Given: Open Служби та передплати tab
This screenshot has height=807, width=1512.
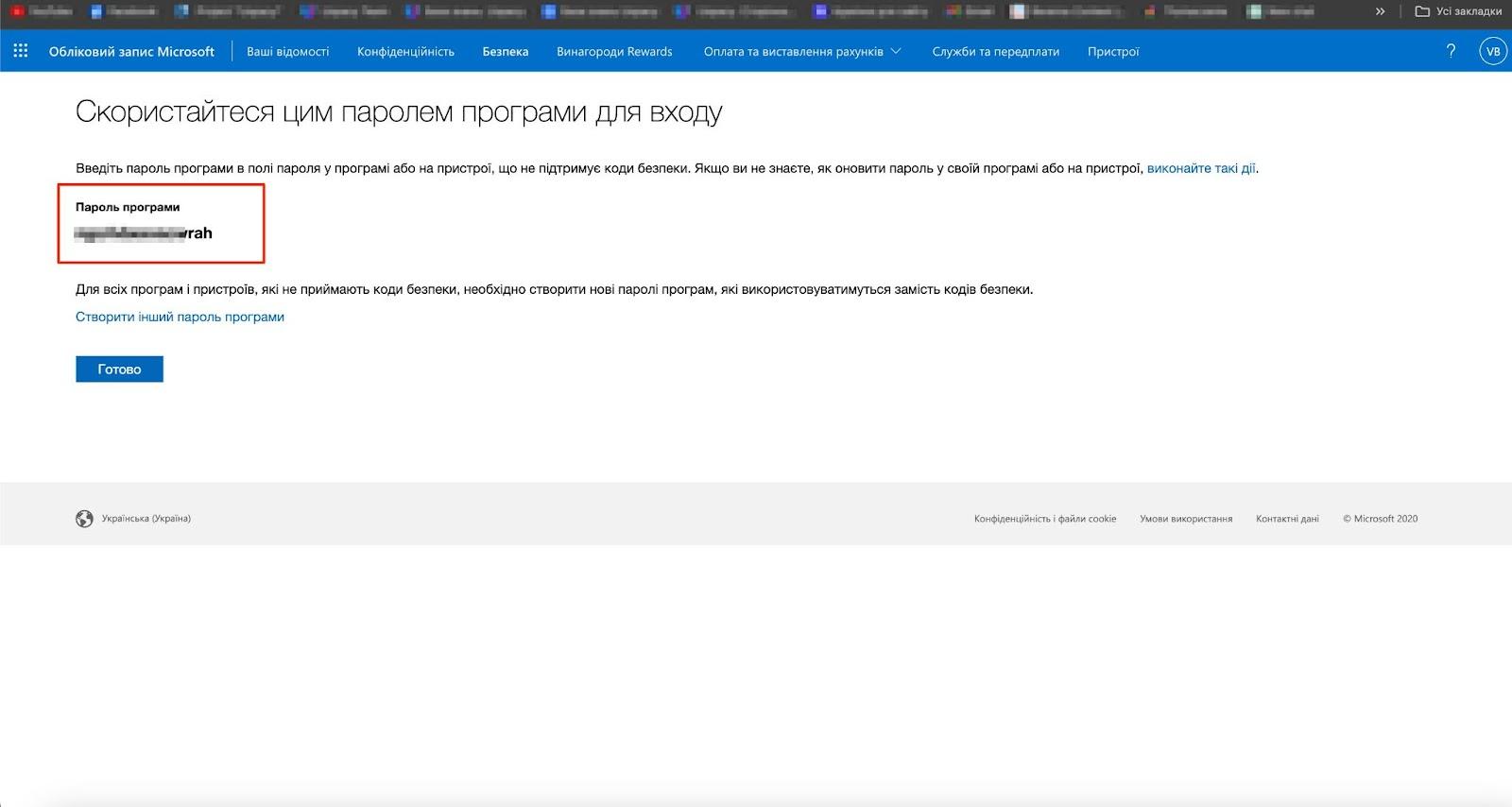Looking at the screenshot, I should (x=995, y=51).
